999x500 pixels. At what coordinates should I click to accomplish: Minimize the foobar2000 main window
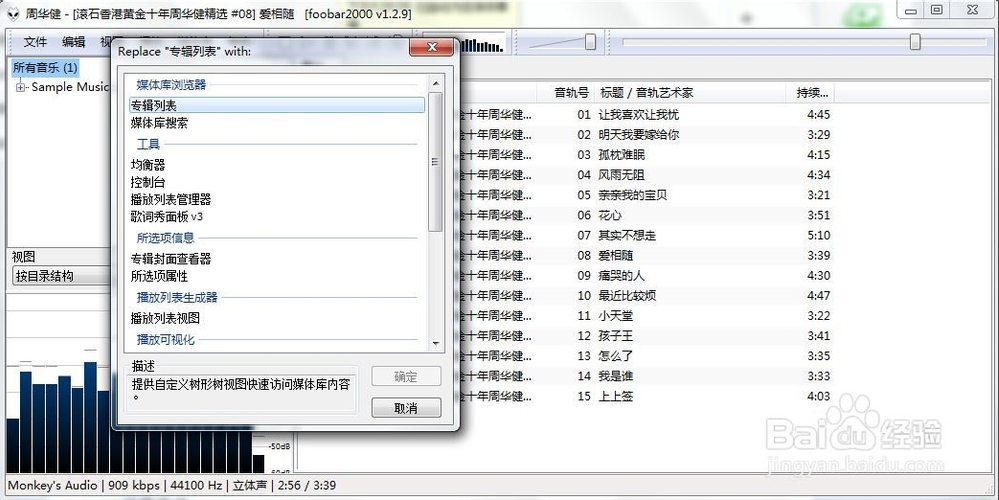[x=912, y=10]
